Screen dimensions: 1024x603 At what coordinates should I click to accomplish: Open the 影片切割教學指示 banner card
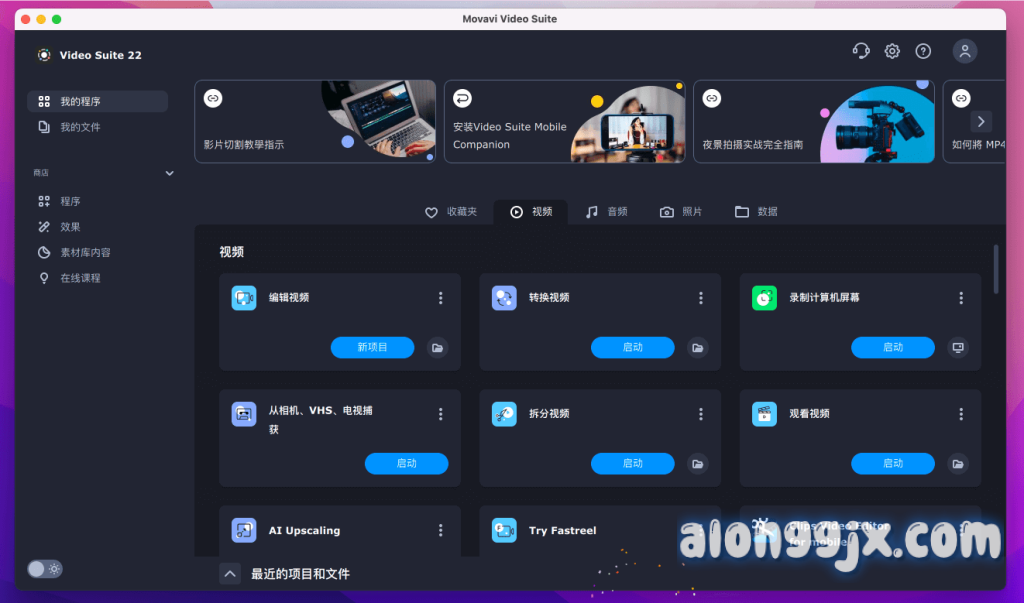click(x=314, y=121)
